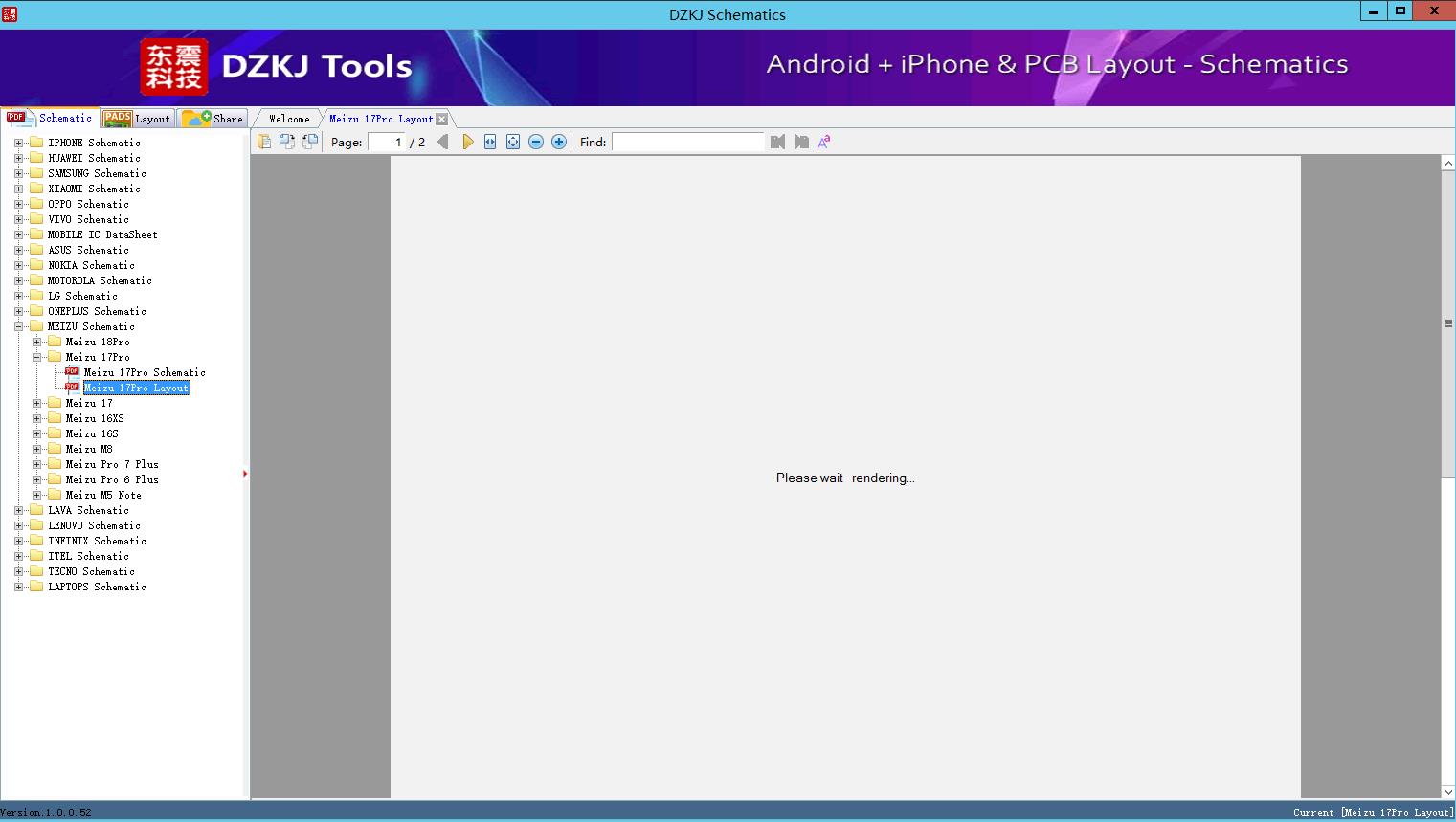Click the vertical scrollbar thumb

(x=1448, y=323)
